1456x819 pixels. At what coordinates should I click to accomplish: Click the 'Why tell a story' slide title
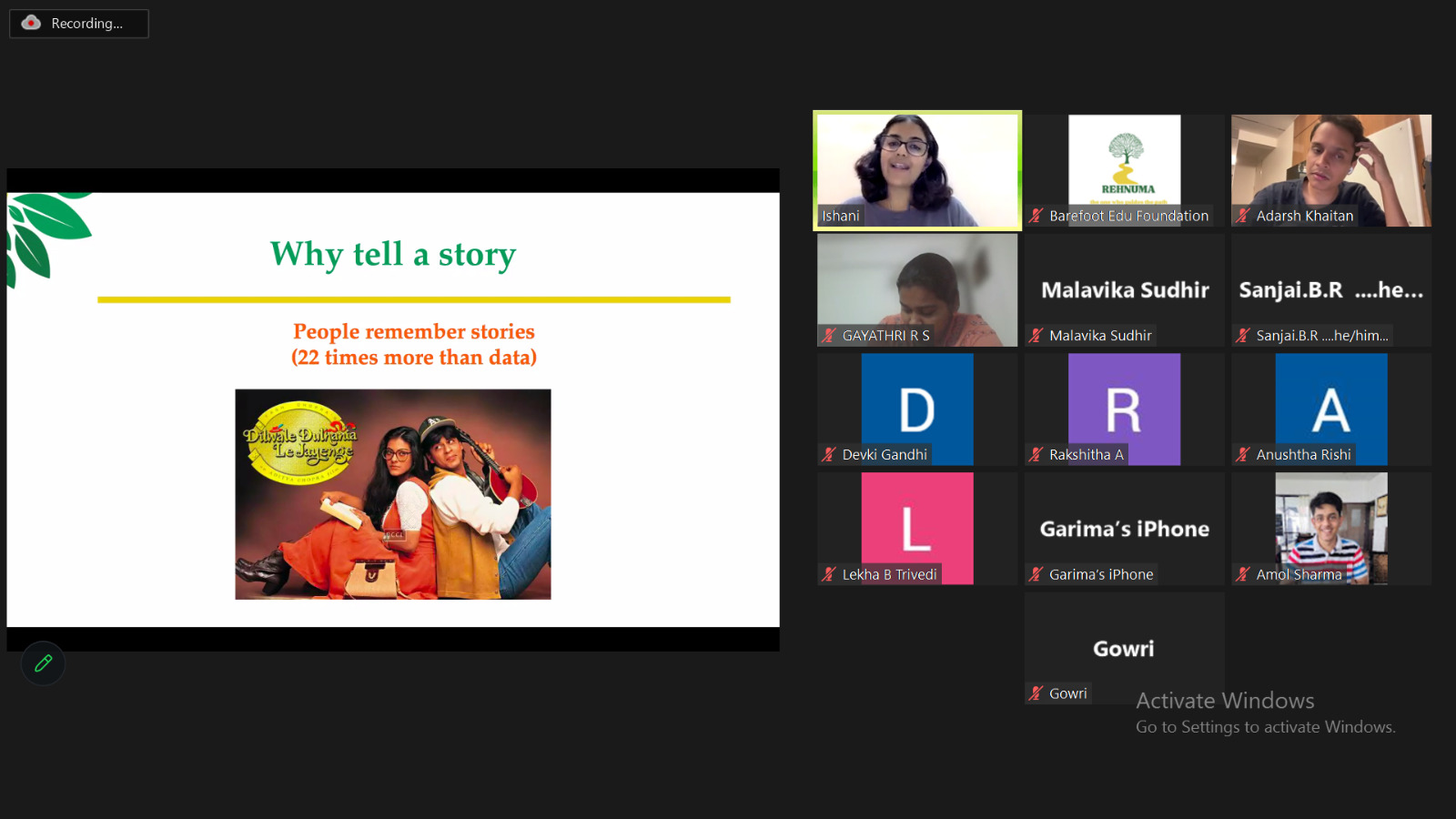coord(393,254)
